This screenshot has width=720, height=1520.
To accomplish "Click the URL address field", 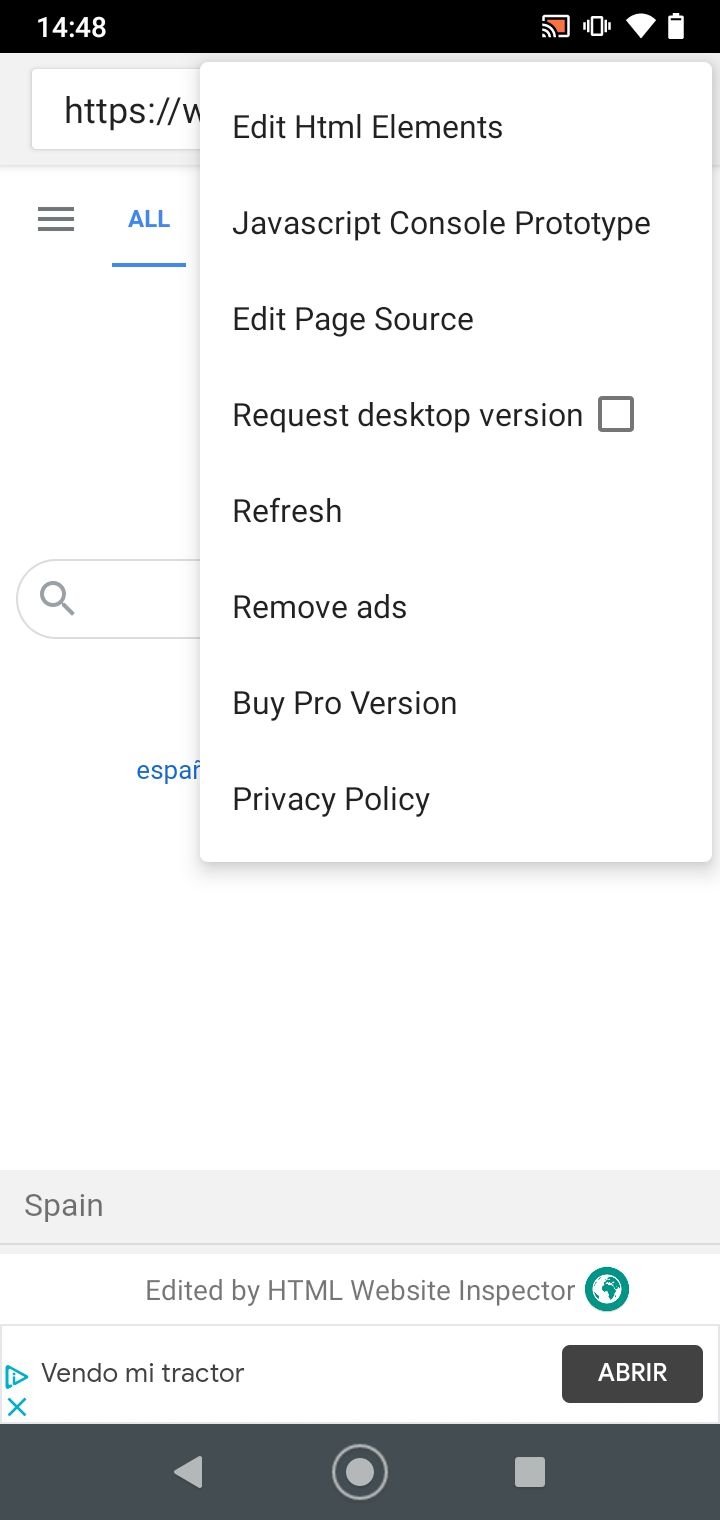I will [116, 109].
